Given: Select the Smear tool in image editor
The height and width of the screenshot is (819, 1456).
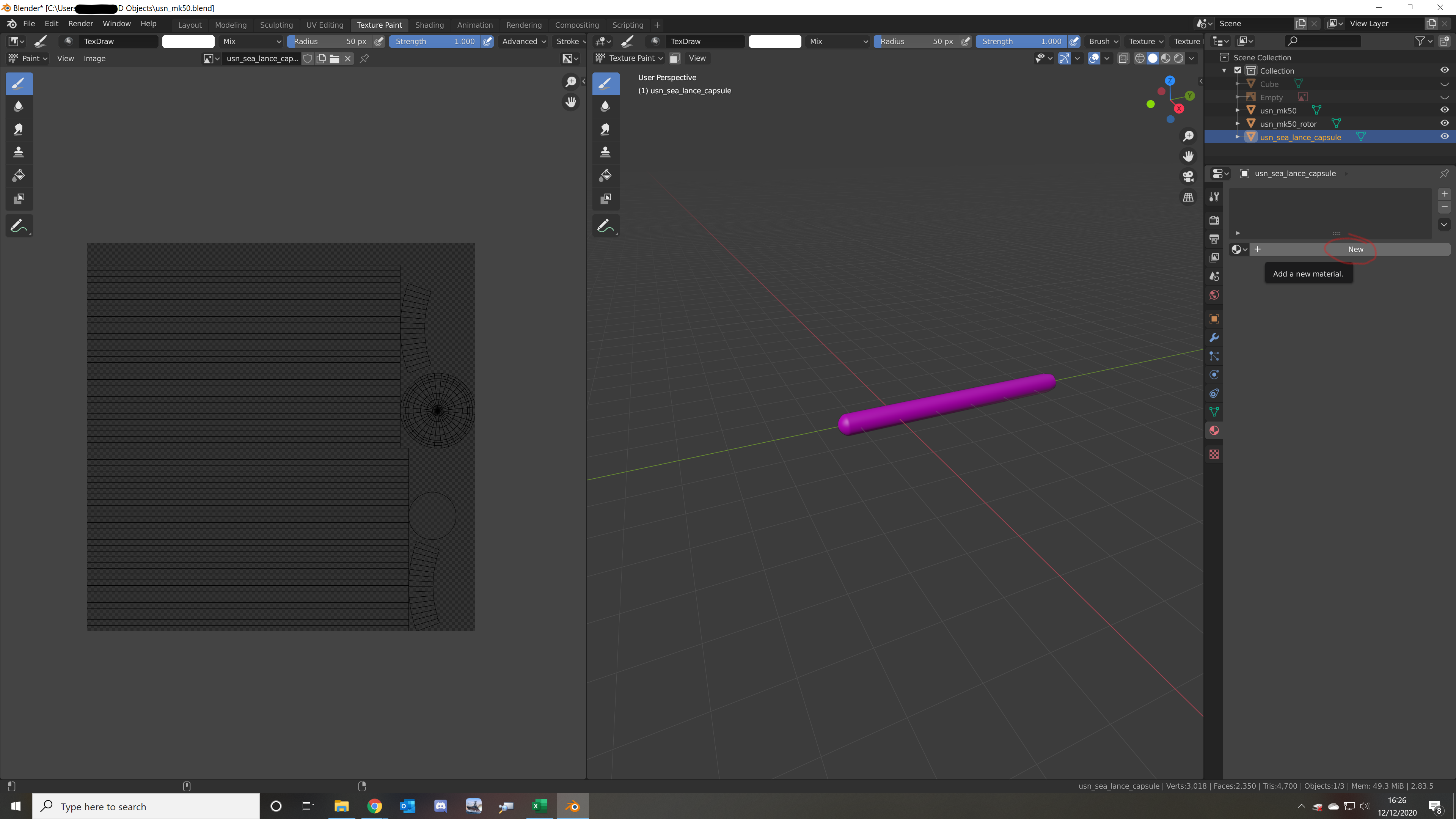Looking at the screenshot, I should click(x=18, y=129).
